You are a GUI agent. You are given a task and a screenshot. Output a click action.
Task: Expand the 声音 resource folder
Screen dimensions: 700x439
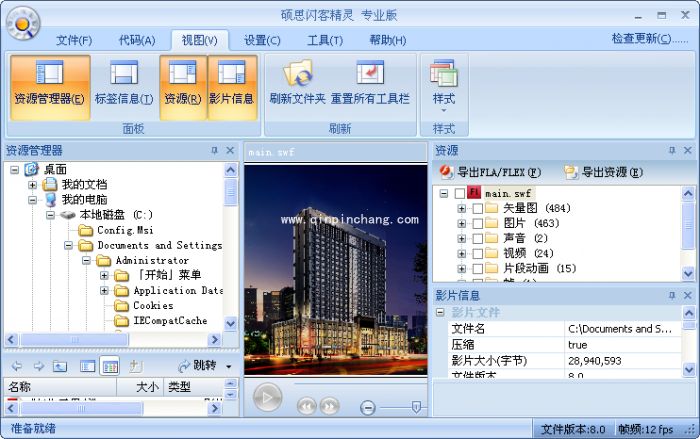pos(462,239)
